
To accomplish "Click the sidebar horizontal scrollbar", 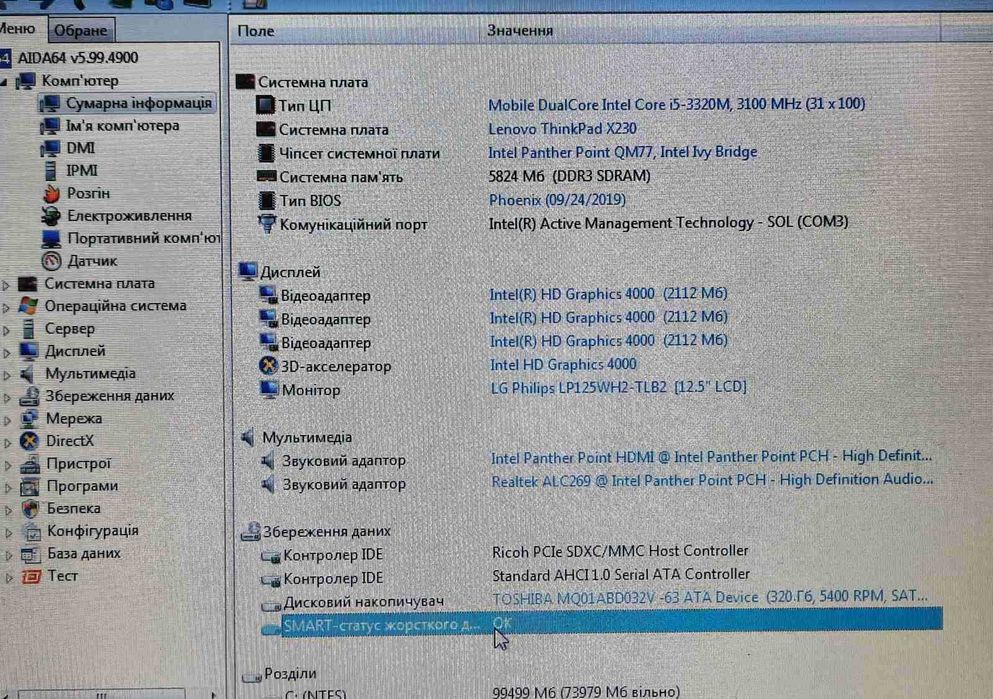I will pos(101,695).
